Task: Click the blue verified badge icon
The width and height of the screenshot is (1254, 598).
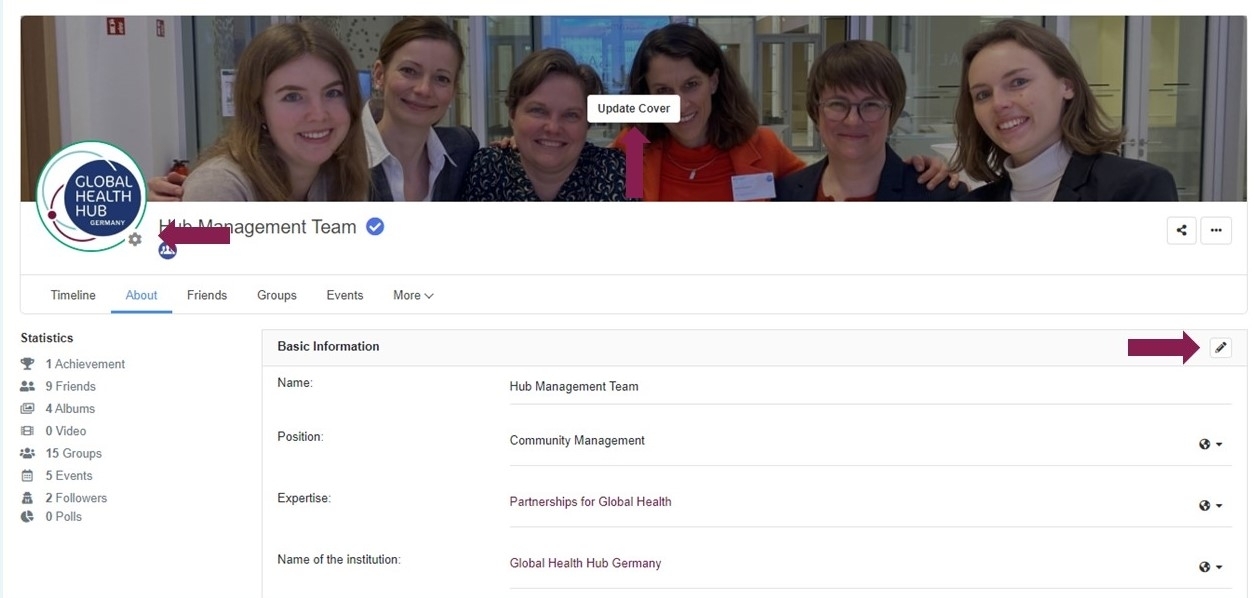Action: (x=375, y=227)
